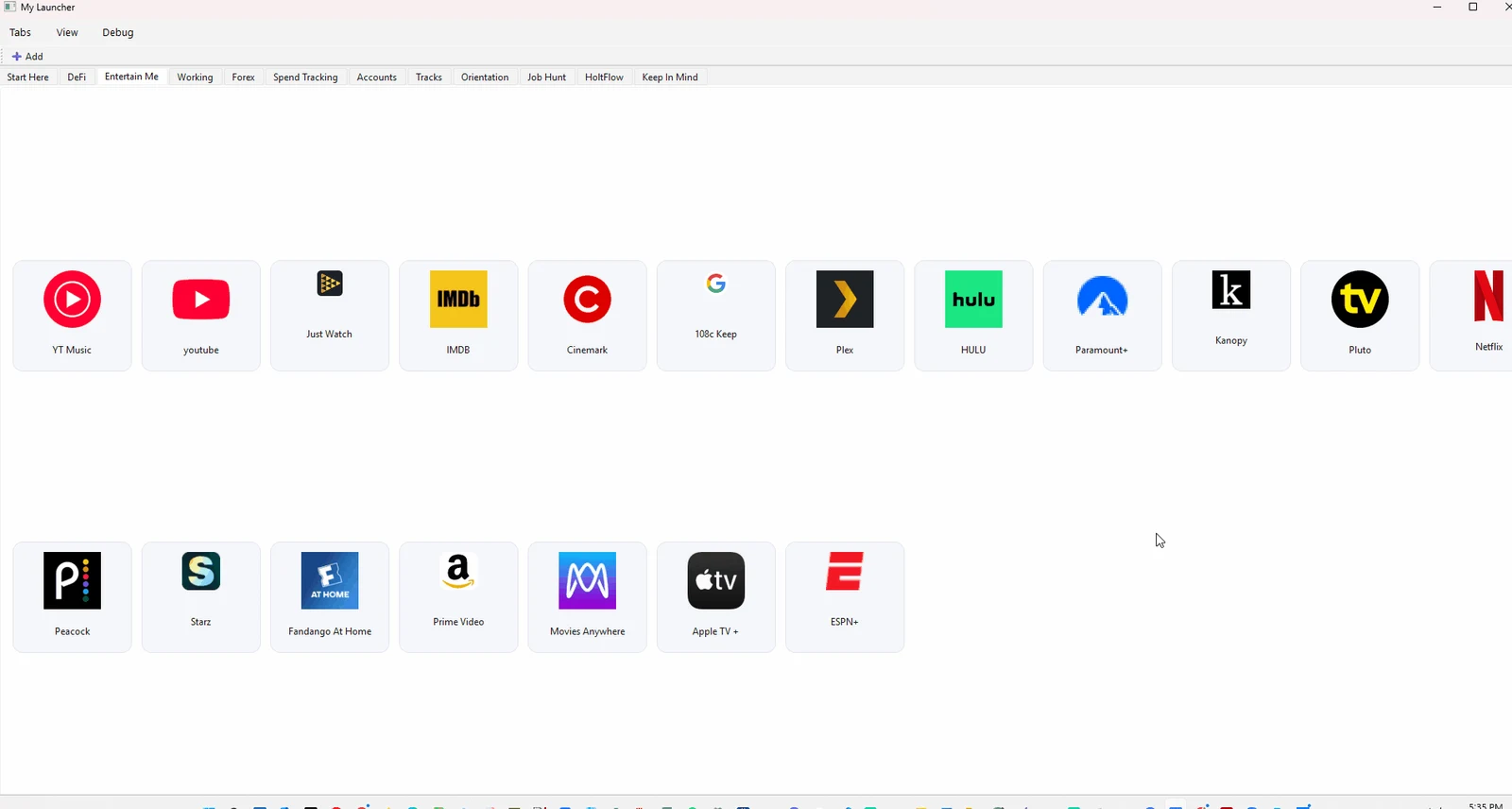Open Movies Anywhere tile
The height and width of the screenshot is (809, 1512).
[587, 597]
